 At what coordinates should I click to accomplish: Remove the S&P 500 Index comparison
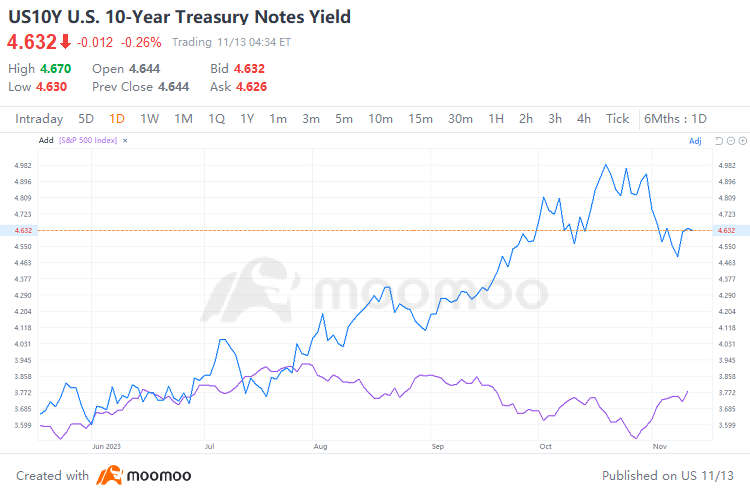click(126, 141)
